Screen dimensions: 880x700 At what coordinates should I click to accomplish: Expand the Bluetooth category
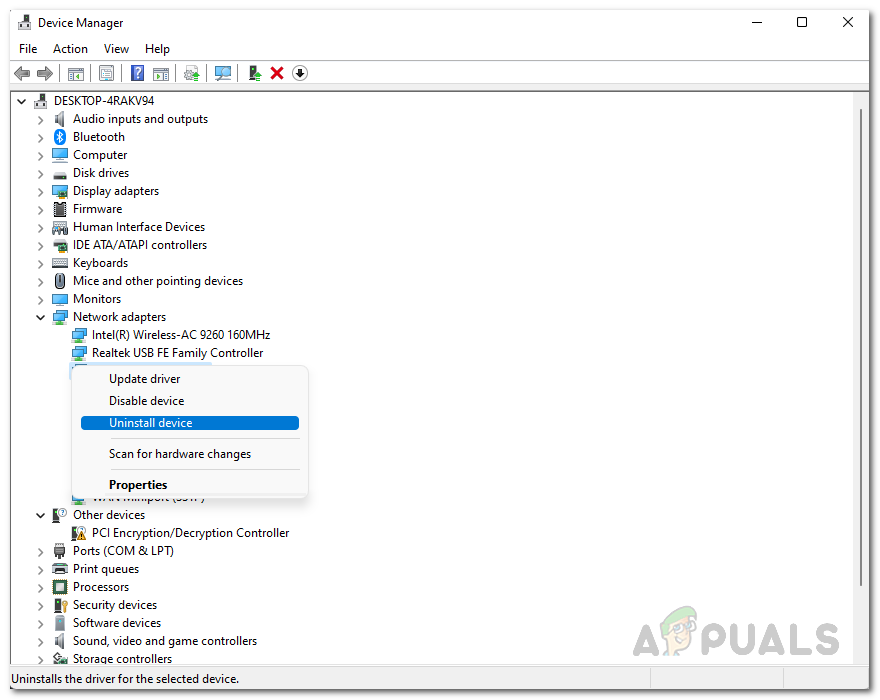coord(40,138)
